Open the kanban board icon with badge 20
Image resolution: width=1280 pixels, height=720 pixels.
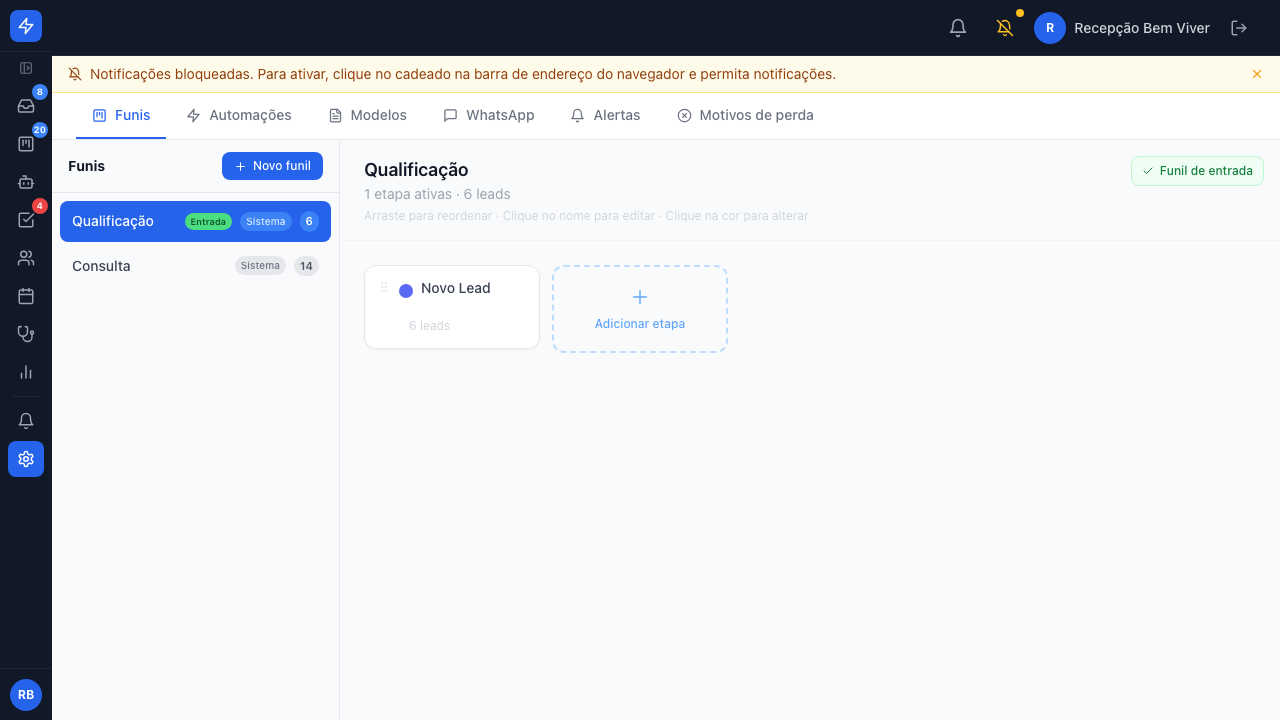[26, 144]
